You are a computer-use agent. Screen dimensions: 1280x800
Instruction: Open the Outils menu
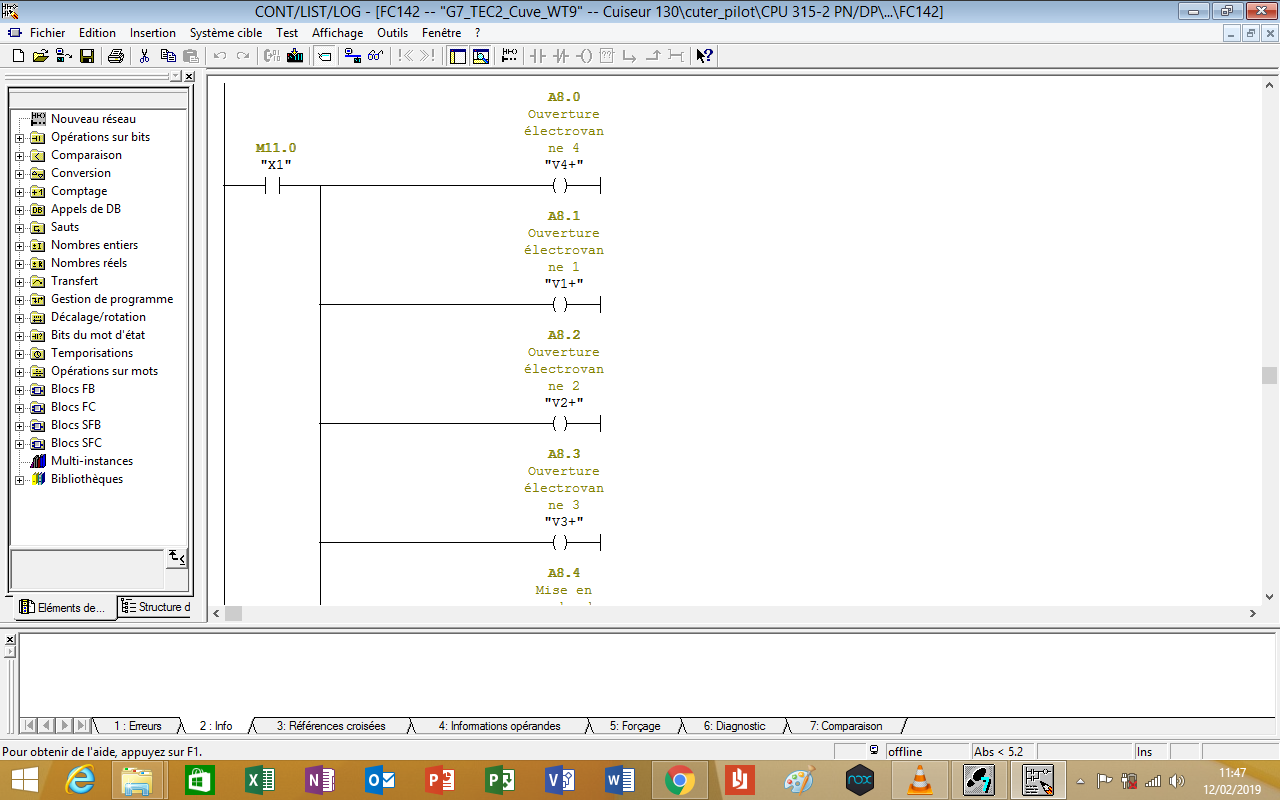point(392,32)
